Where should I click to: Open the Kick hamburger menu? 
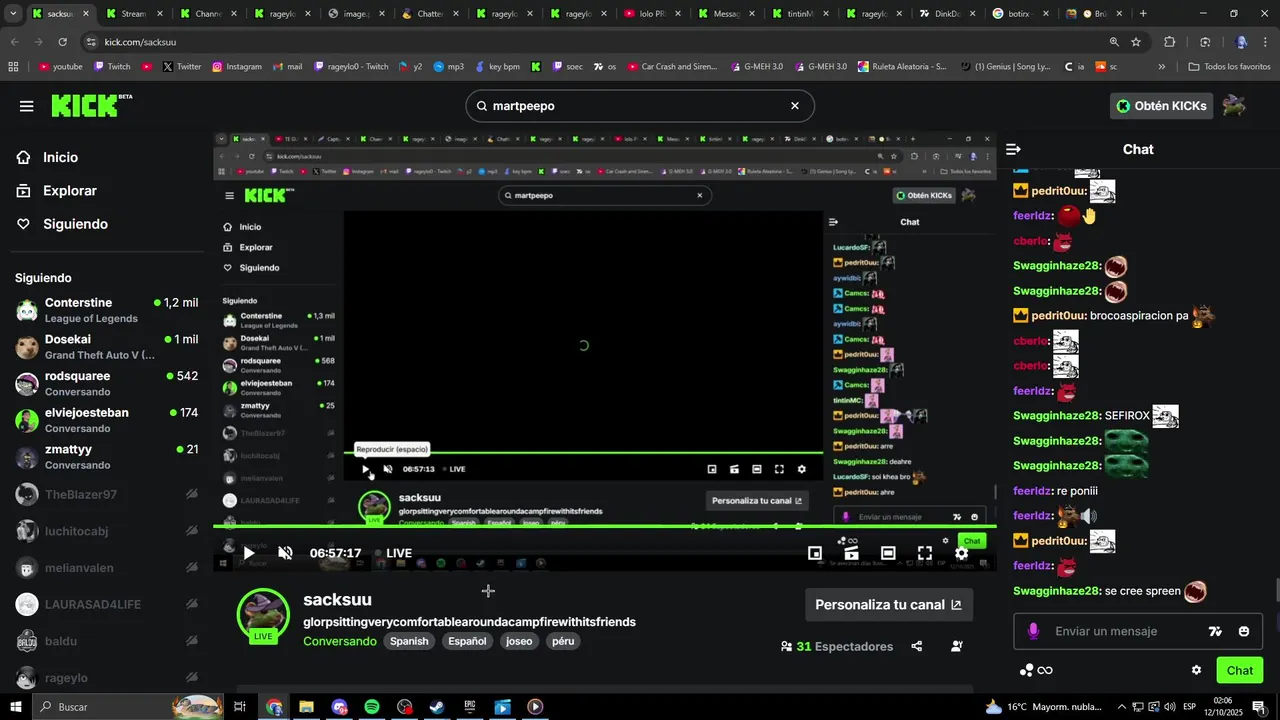click(27, 106)
